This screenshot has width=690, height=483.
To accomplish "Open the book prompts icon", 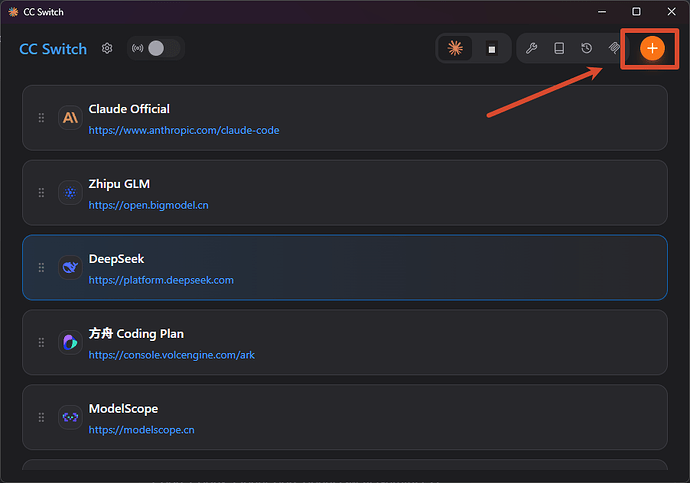I will click(559, 48).
